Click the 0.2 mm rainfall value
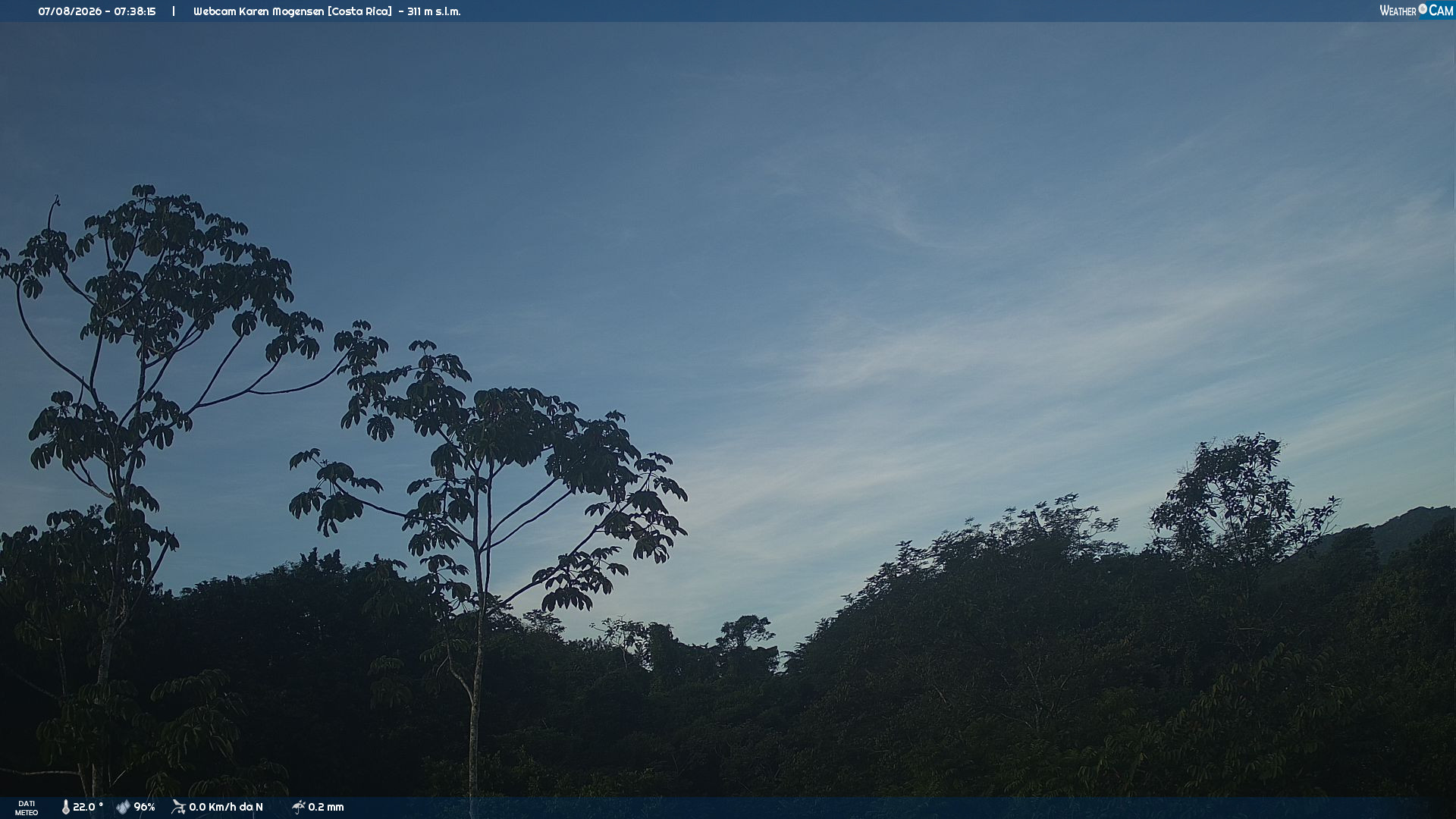 [326, 807]
